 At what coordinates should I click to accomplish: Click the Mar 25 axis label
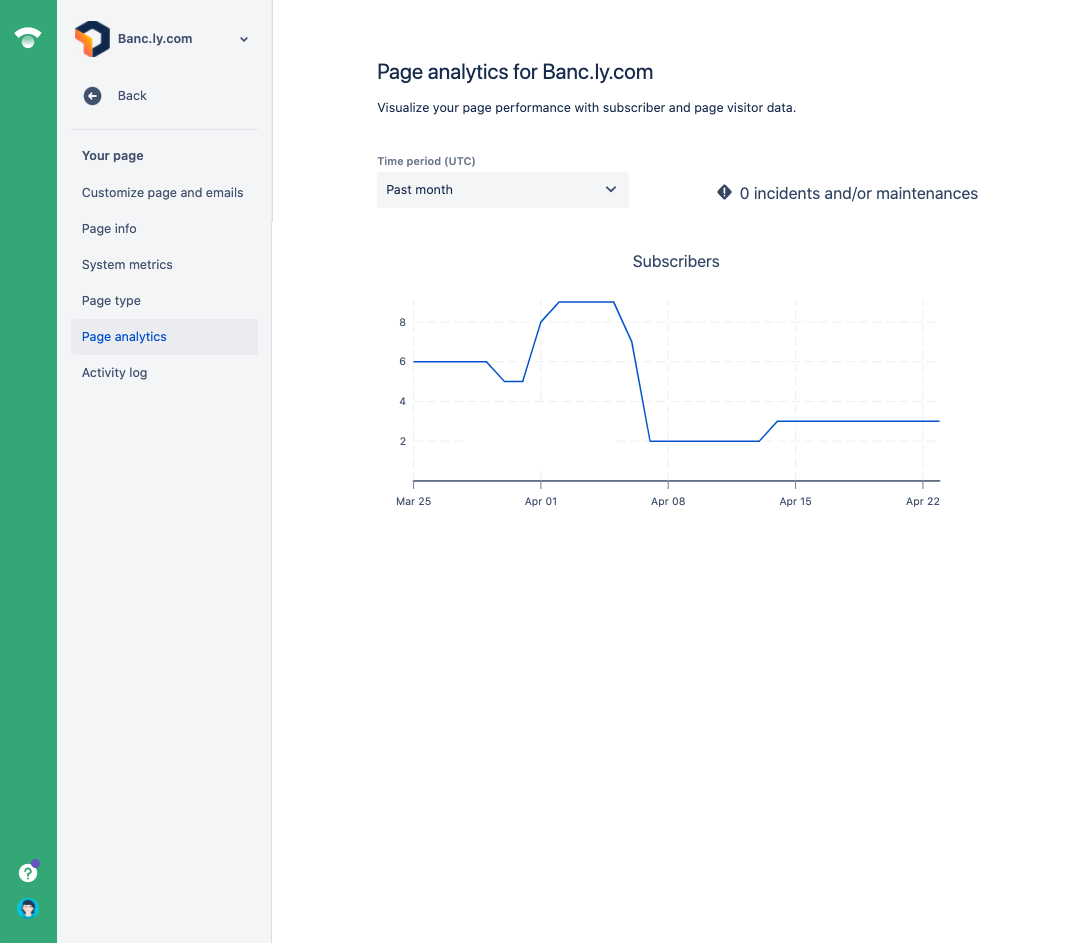click(x=413, y=501)
